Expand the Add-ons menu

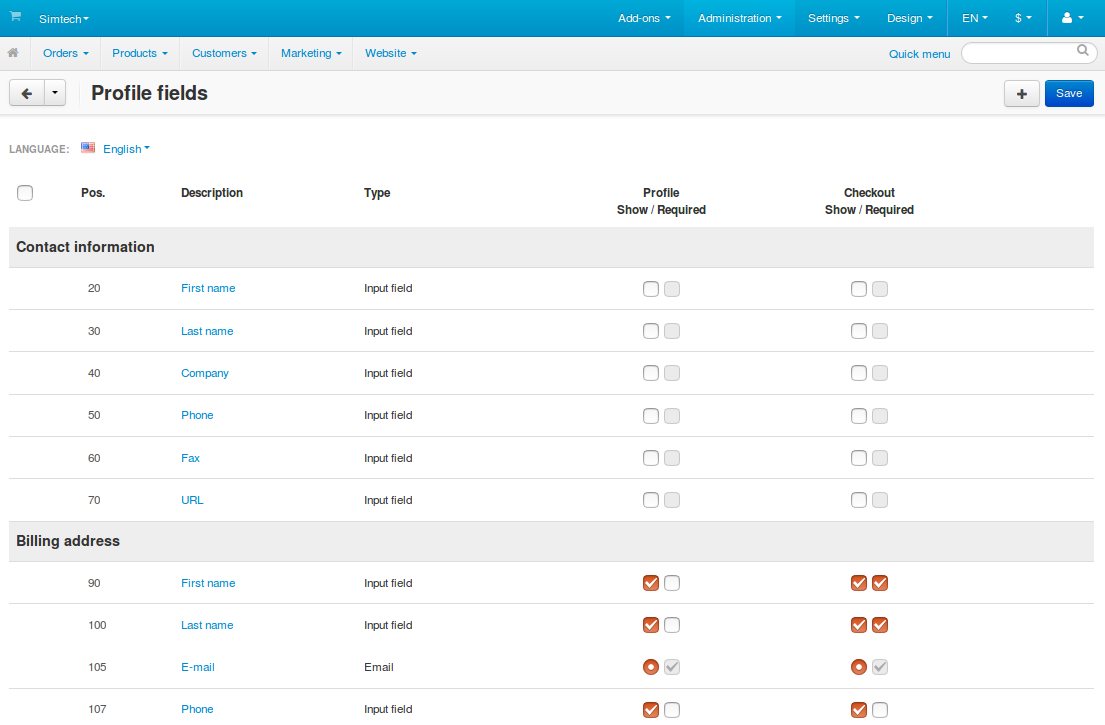pyautogui.click(x=644, y=18)
